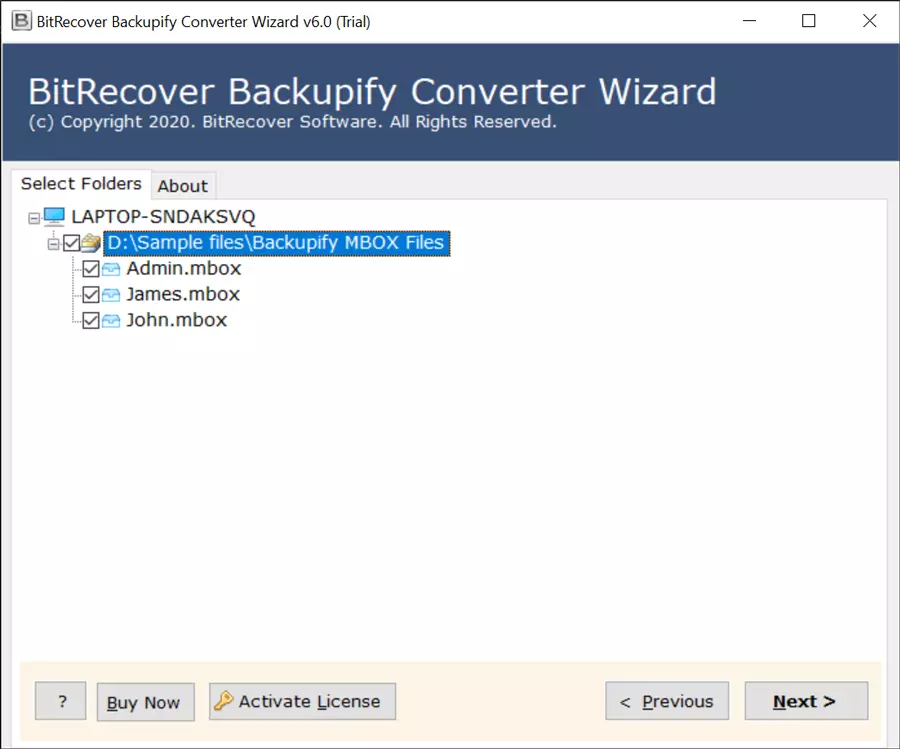Viewport: 900px width, 749px height.
Task: Select the John.mbox file entry
Action: point(177,320)
